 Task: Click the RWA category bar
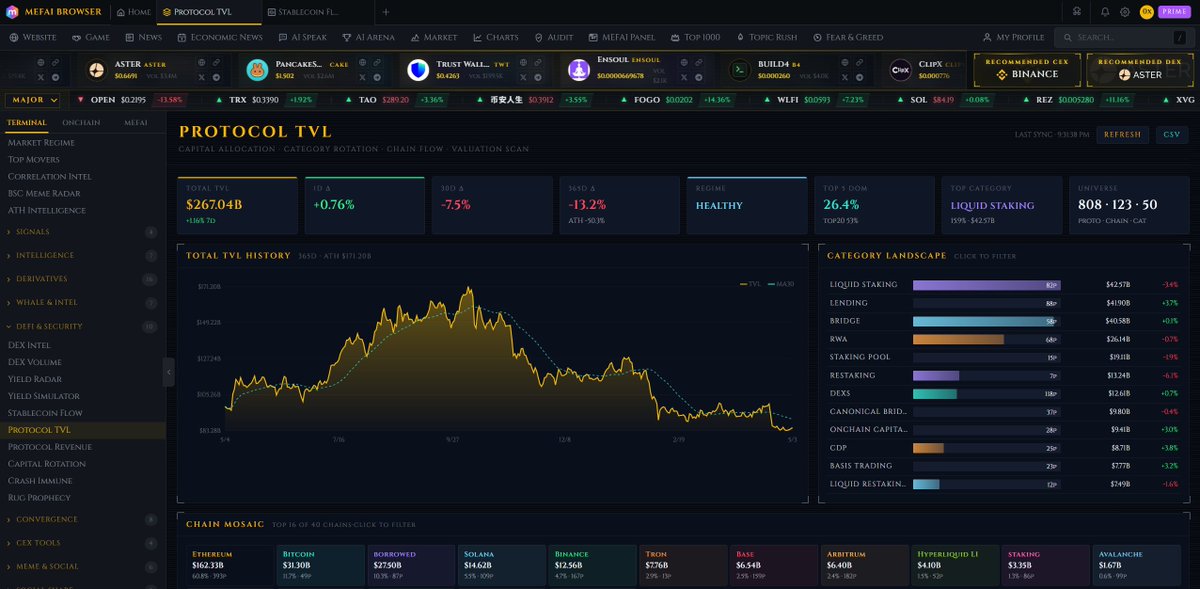pyautogui.click(x=986, y=339)
